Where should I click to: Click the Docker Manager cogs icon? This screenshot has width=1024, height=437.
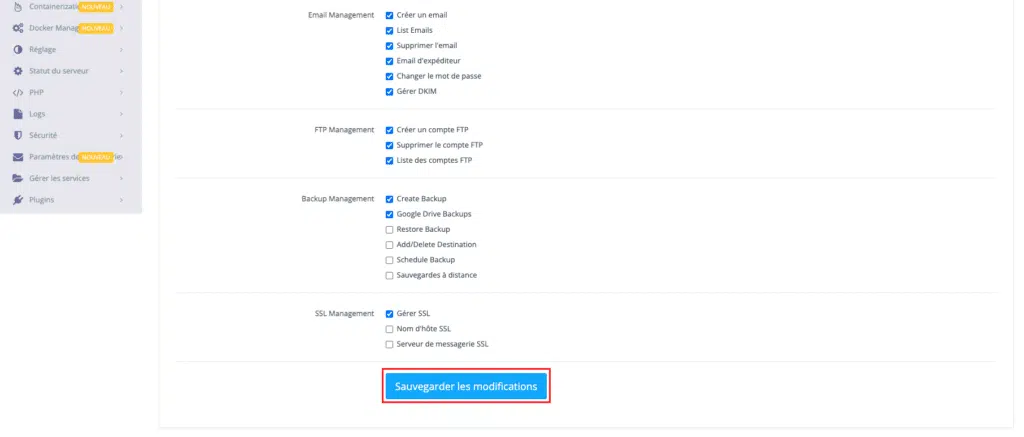click(x=18, y=28)
